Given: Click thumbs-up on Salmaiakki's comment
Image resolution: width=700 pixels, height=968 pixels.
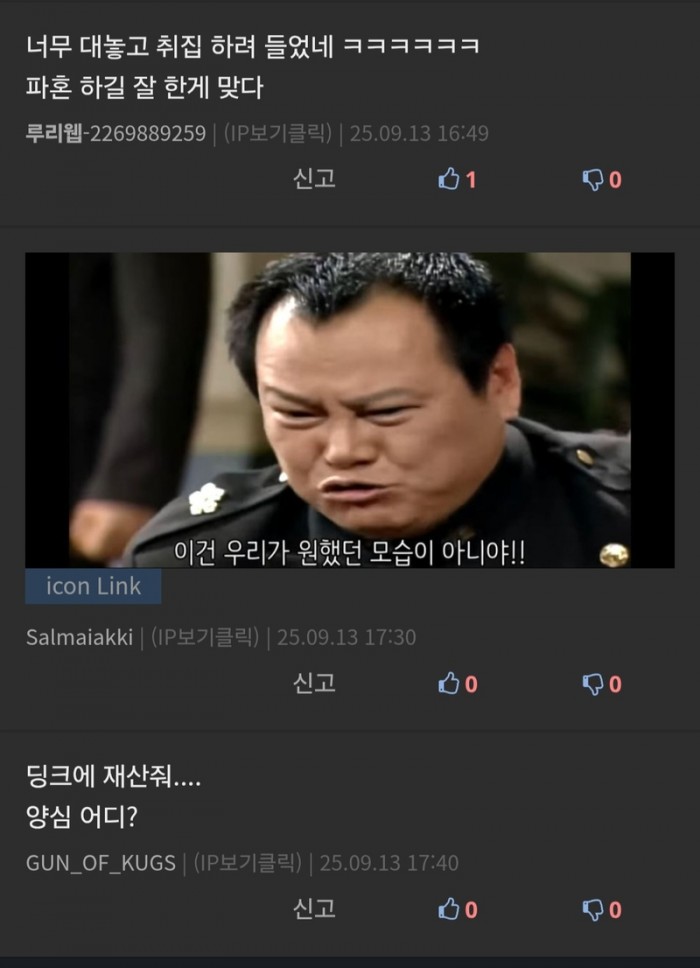Looking at the screenshot, I should pos(457,684).
